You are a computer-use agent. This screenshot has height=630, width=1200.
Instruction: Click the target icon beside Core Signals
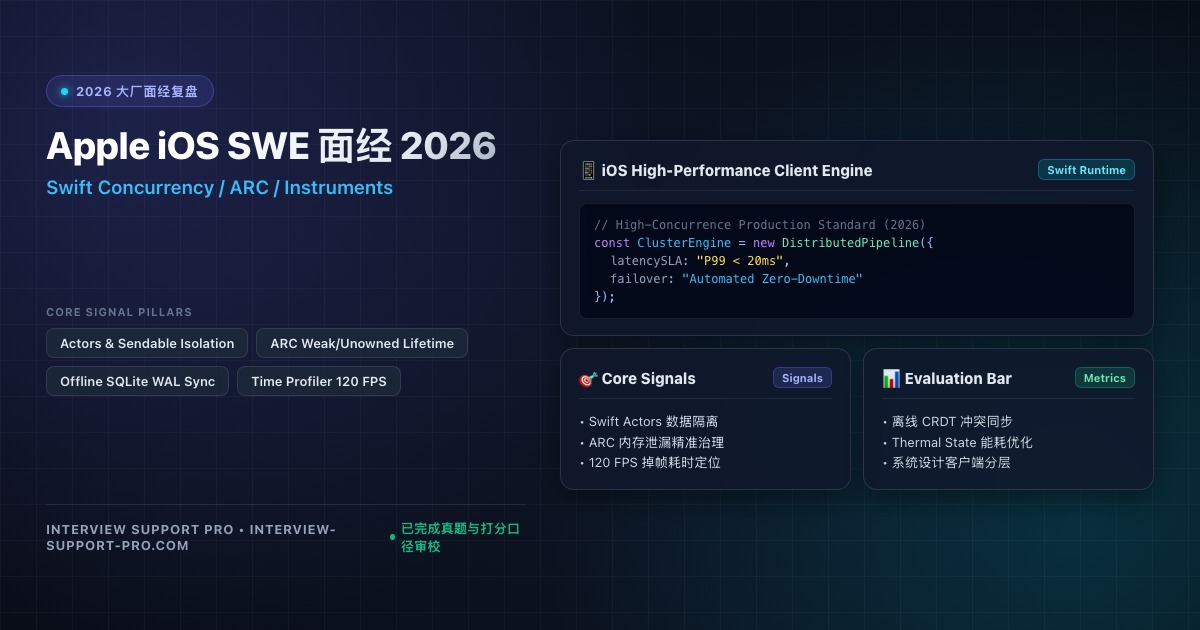pyautogui.click(x=588, y=379)
